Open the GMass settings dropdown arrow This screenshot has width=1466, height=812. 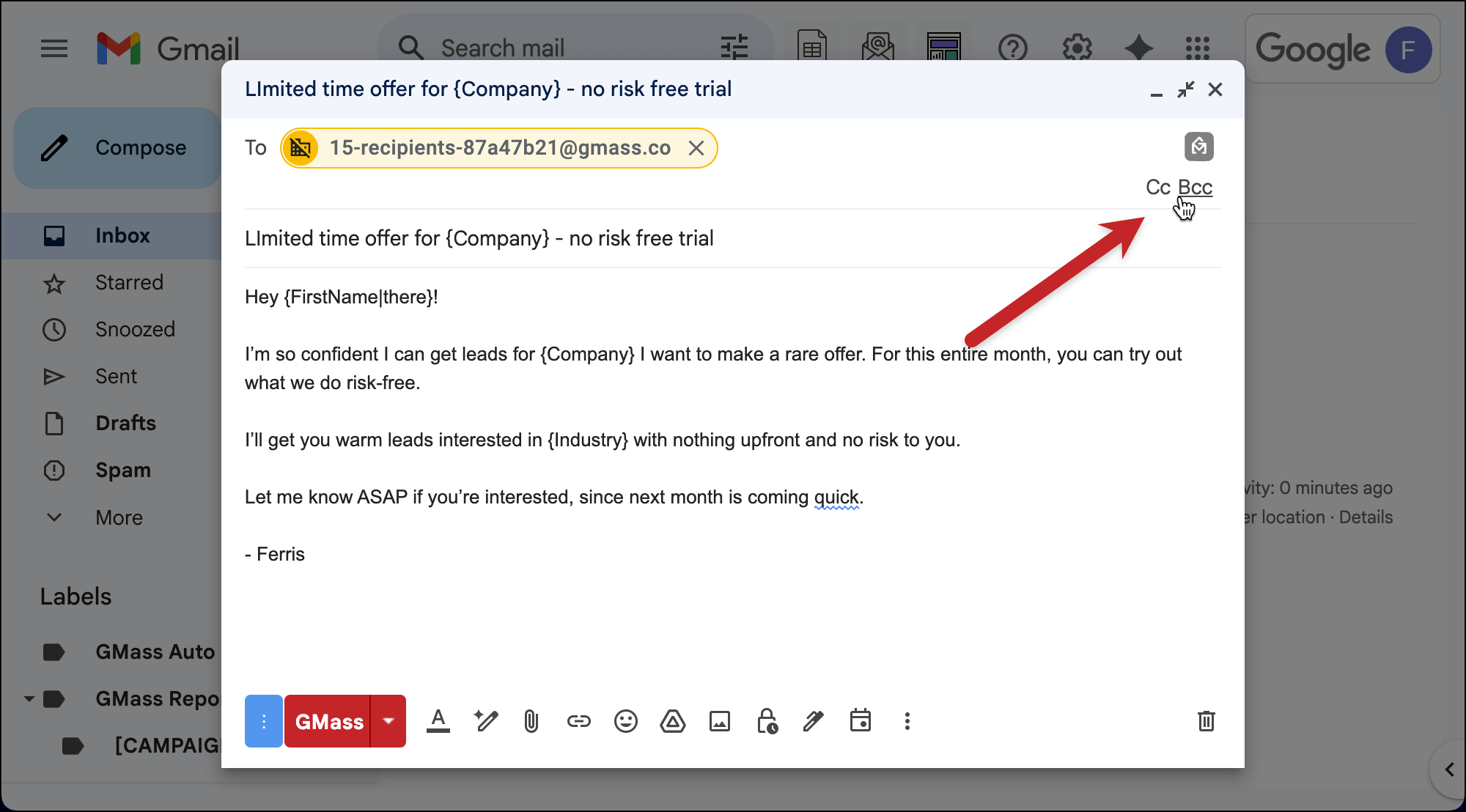tap(388, 721)
